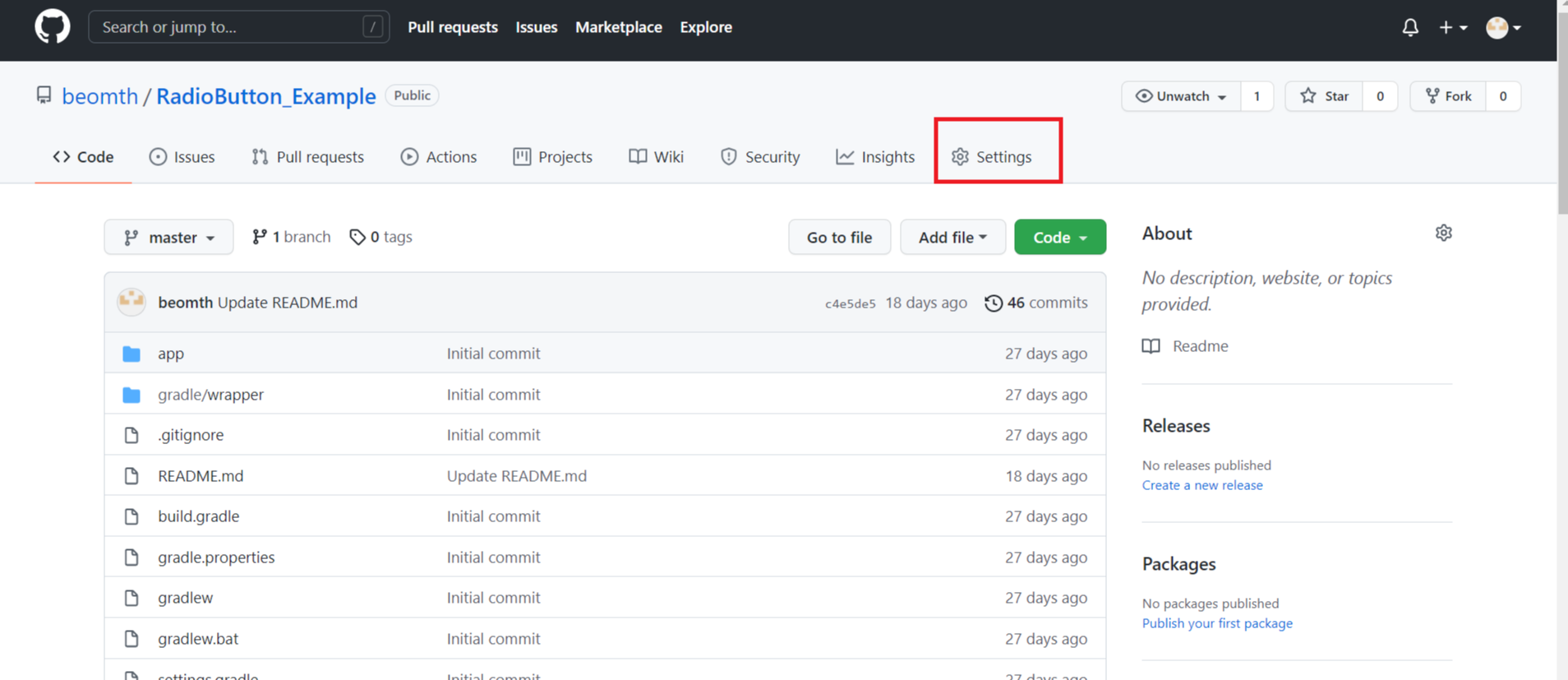Open the build.gradle file
This screenshot has width=1568, height=680.
199,516
